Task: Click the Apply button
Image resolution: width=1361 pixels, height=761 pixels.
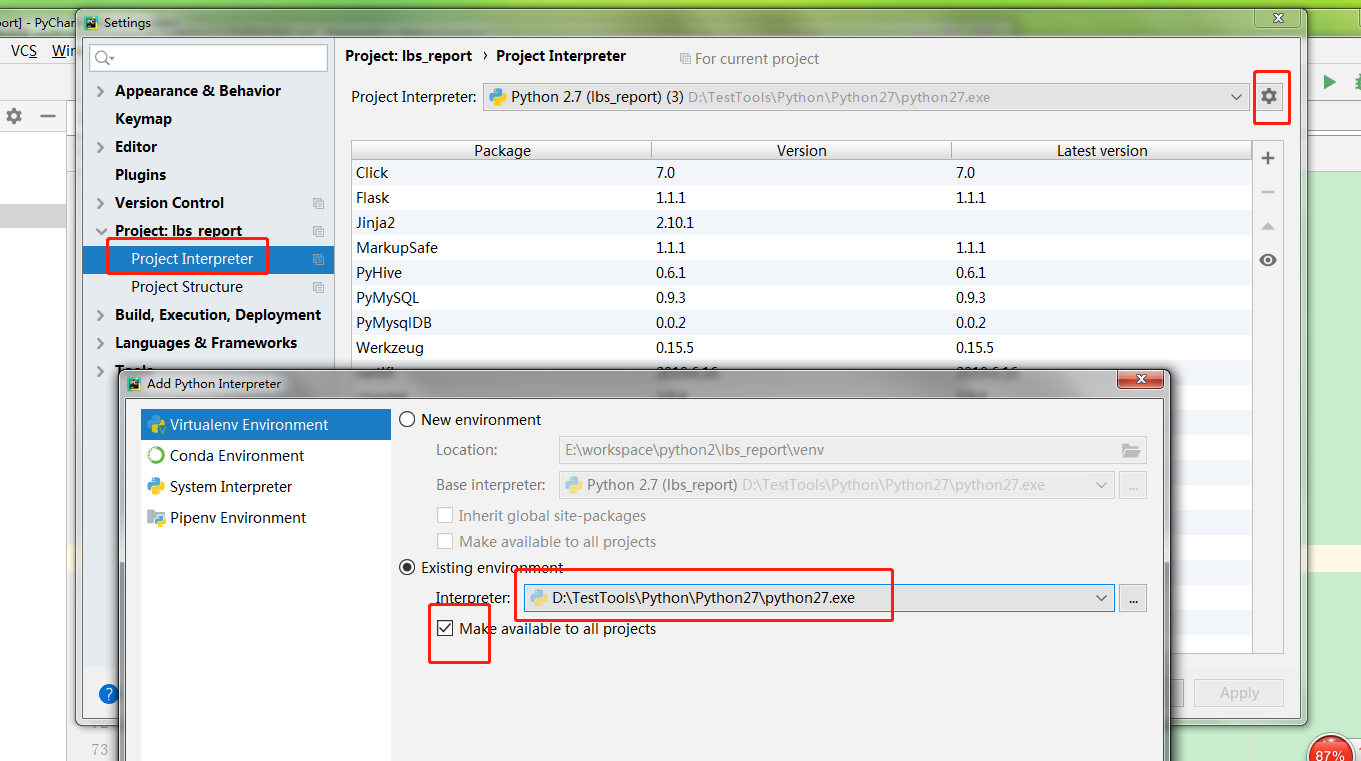Action: pyautogui.click(x=1238, y=692)
